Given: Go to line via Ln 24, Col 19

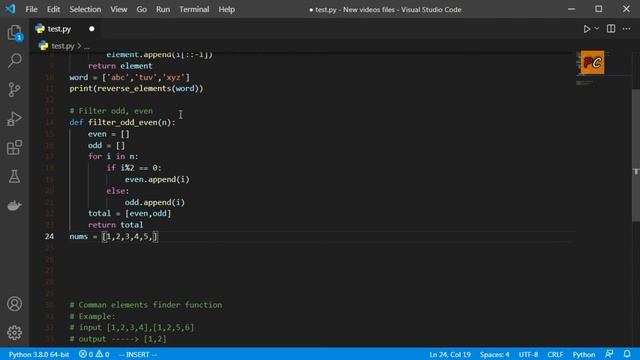Looking at the screenshot, I should tap(450, 354).
